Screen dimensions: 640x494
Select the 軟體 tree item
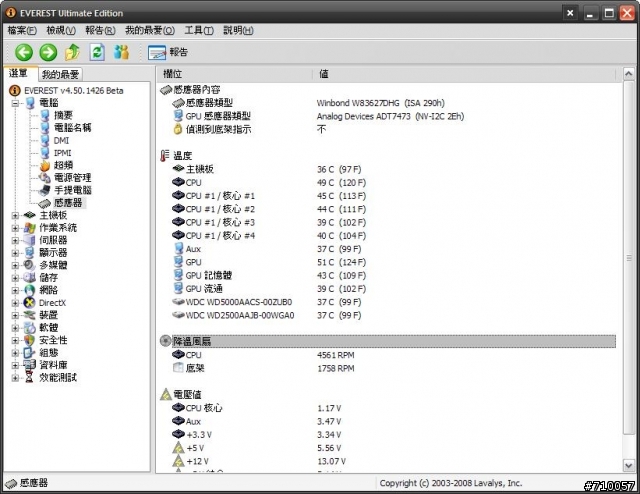pyautogui.click(x=49, y=328)
